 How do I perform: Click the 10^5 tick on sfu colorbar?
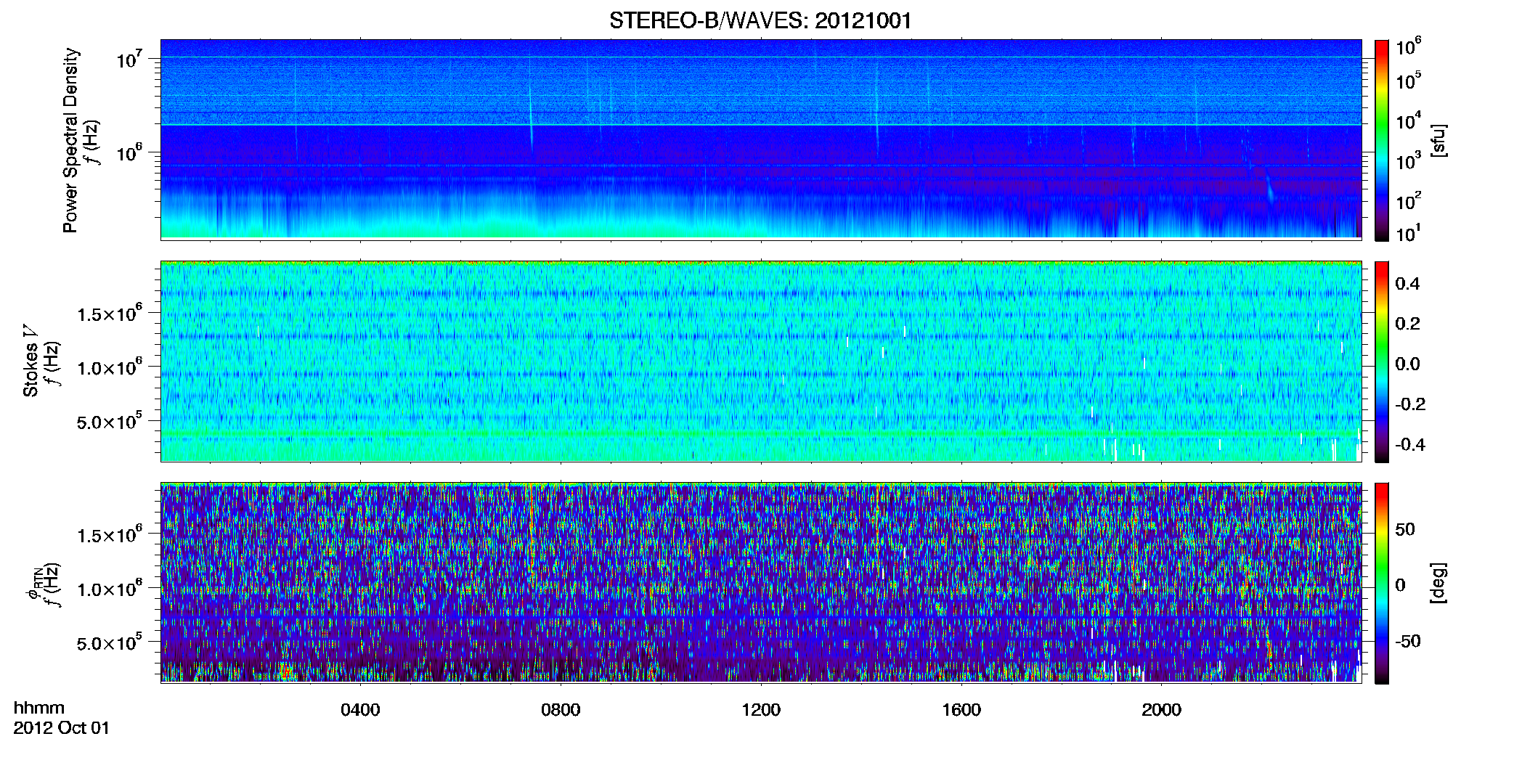tap(1409, 81)
